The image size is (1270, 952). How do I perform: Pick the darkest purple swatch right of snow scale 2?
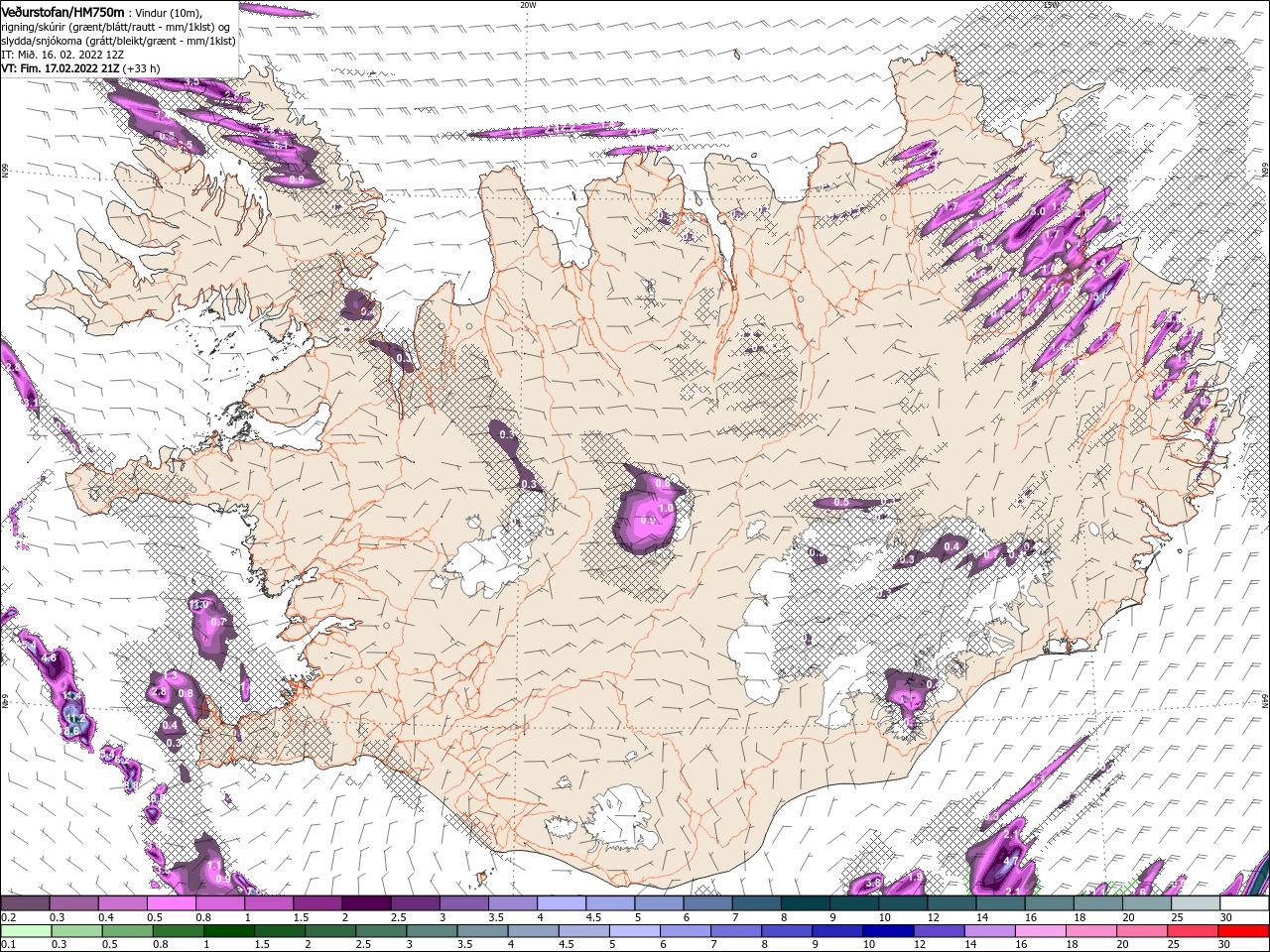click(x=366, y=903)
